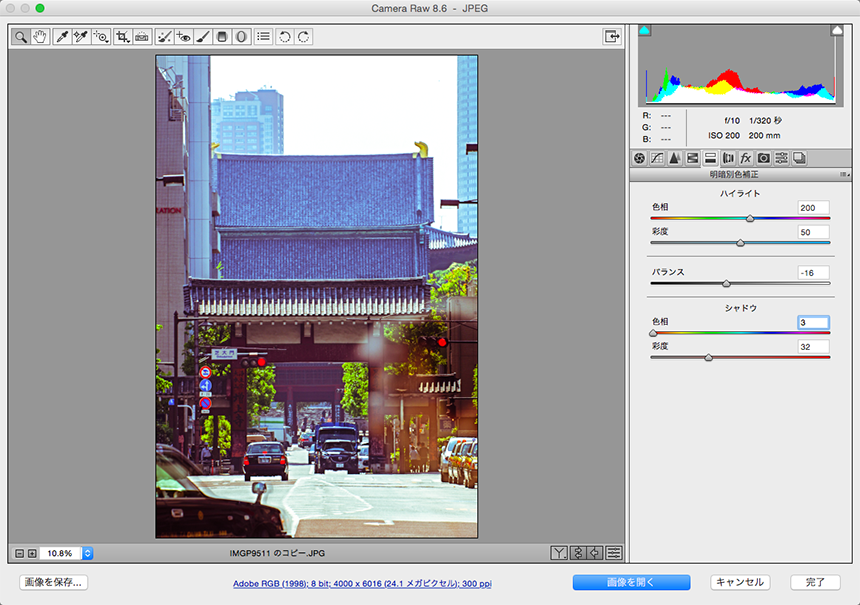Open the Camera Raw preferences dialog icon
860x605 pixels.
point(263,36)
